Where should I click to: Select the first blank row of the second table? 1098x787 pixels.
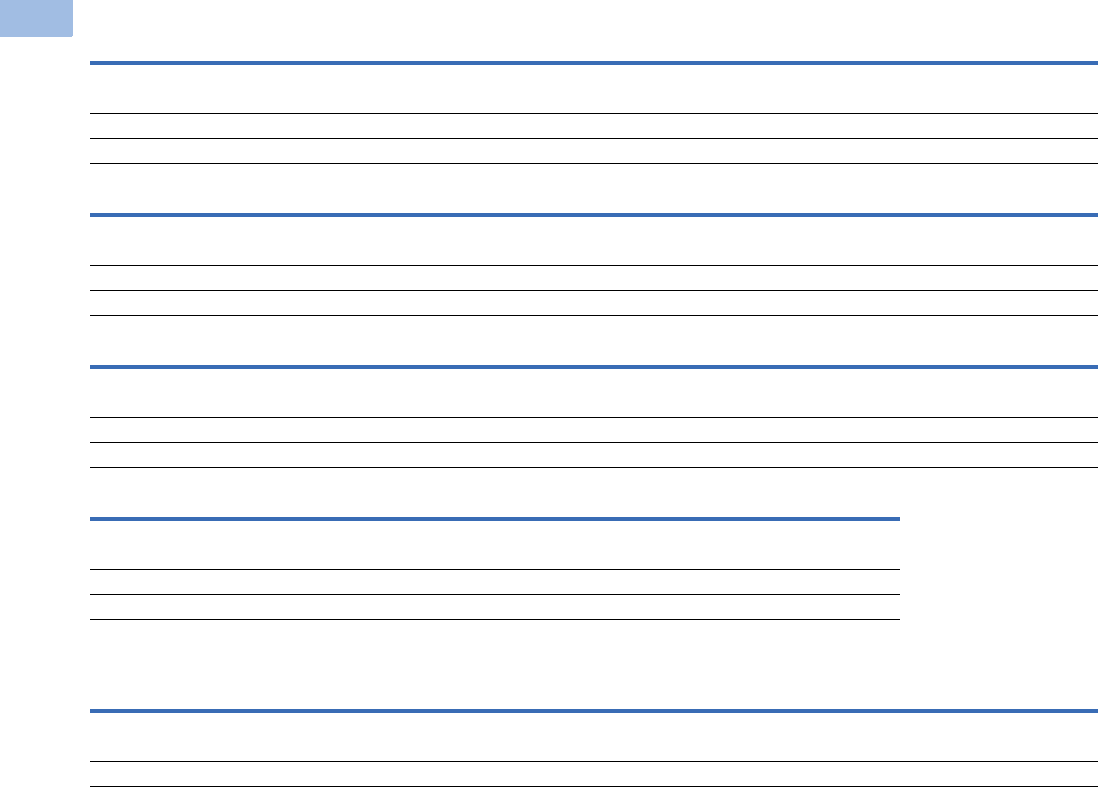tap(594, 278)
